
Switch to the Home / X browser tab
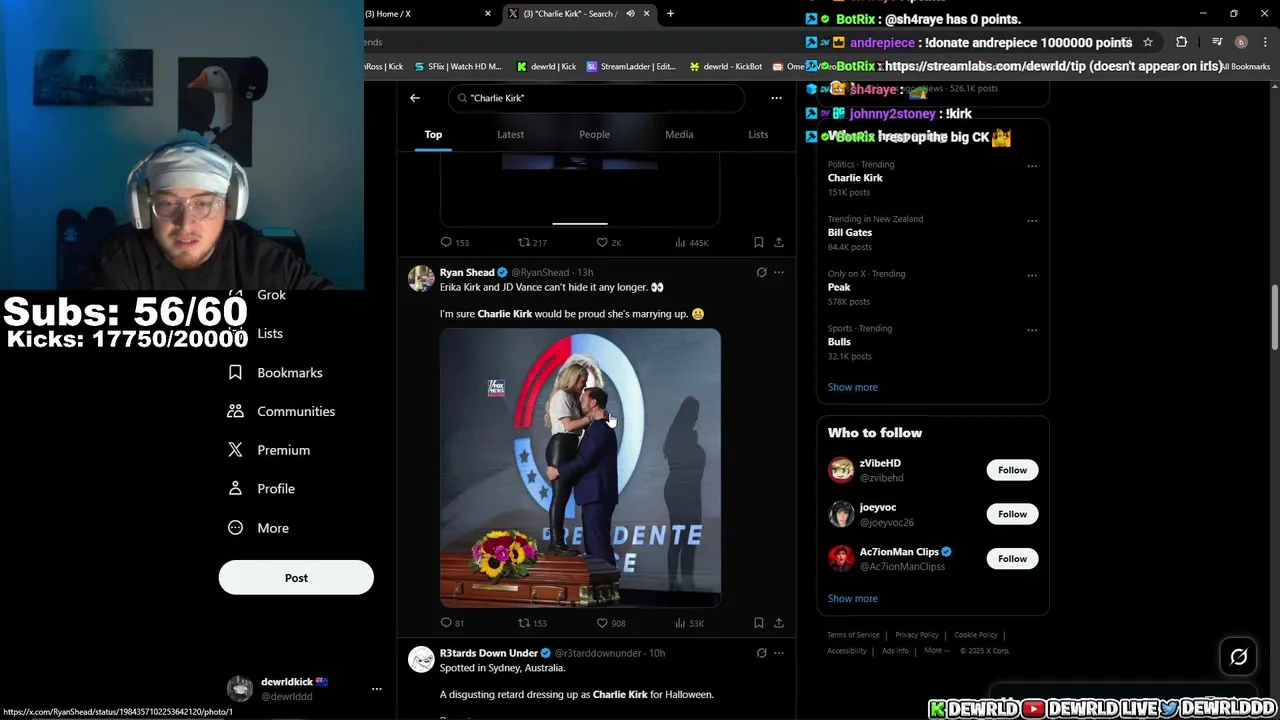[425, 14]
